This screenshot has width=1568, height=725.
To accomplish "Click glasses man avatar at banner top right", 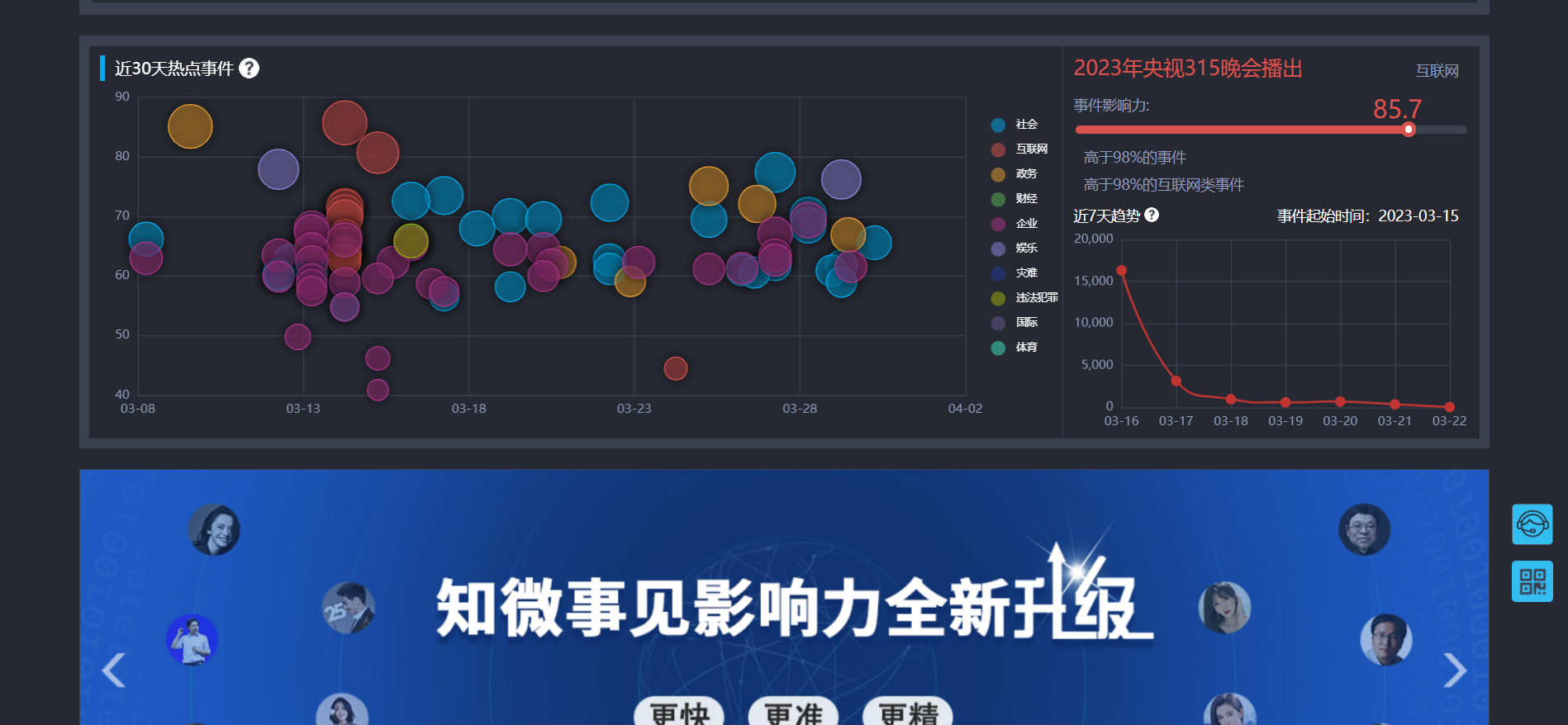I will [1364, 529].
